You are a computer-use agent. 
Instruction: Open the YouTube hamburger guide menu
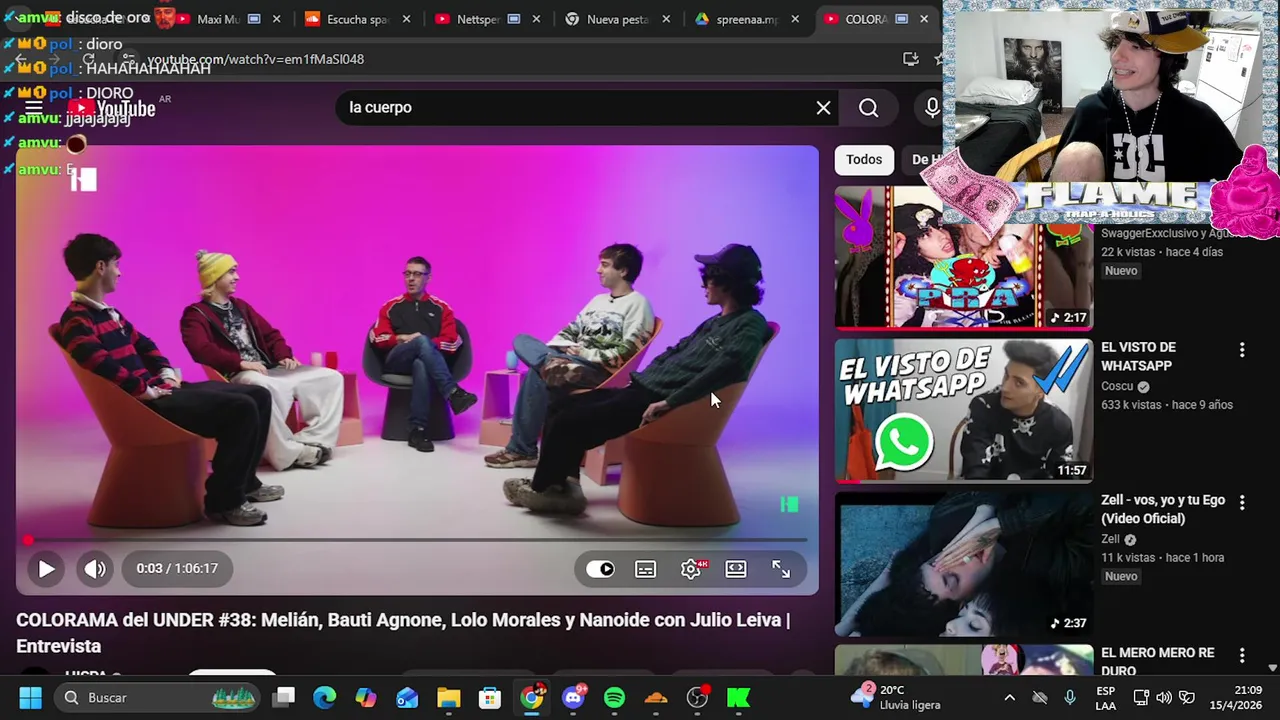(33, 107)
